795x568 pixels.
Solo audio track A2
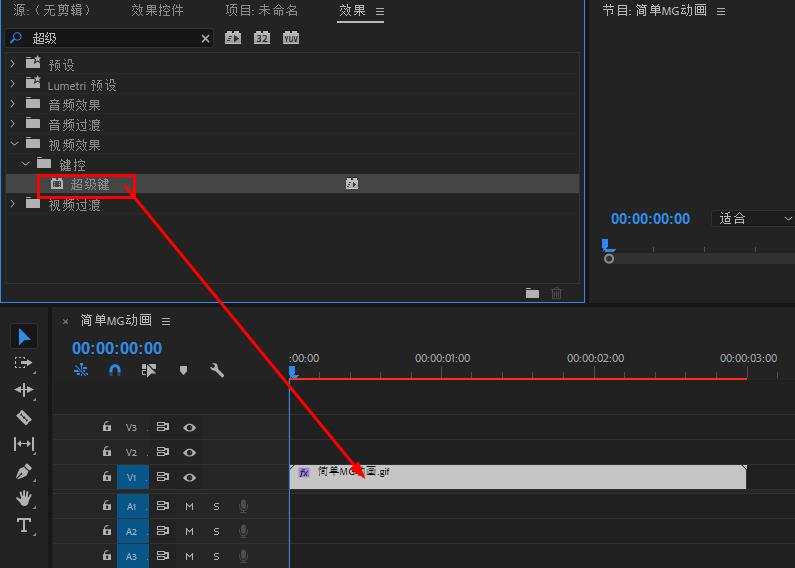pyautogui.click(x=216, y=531)
